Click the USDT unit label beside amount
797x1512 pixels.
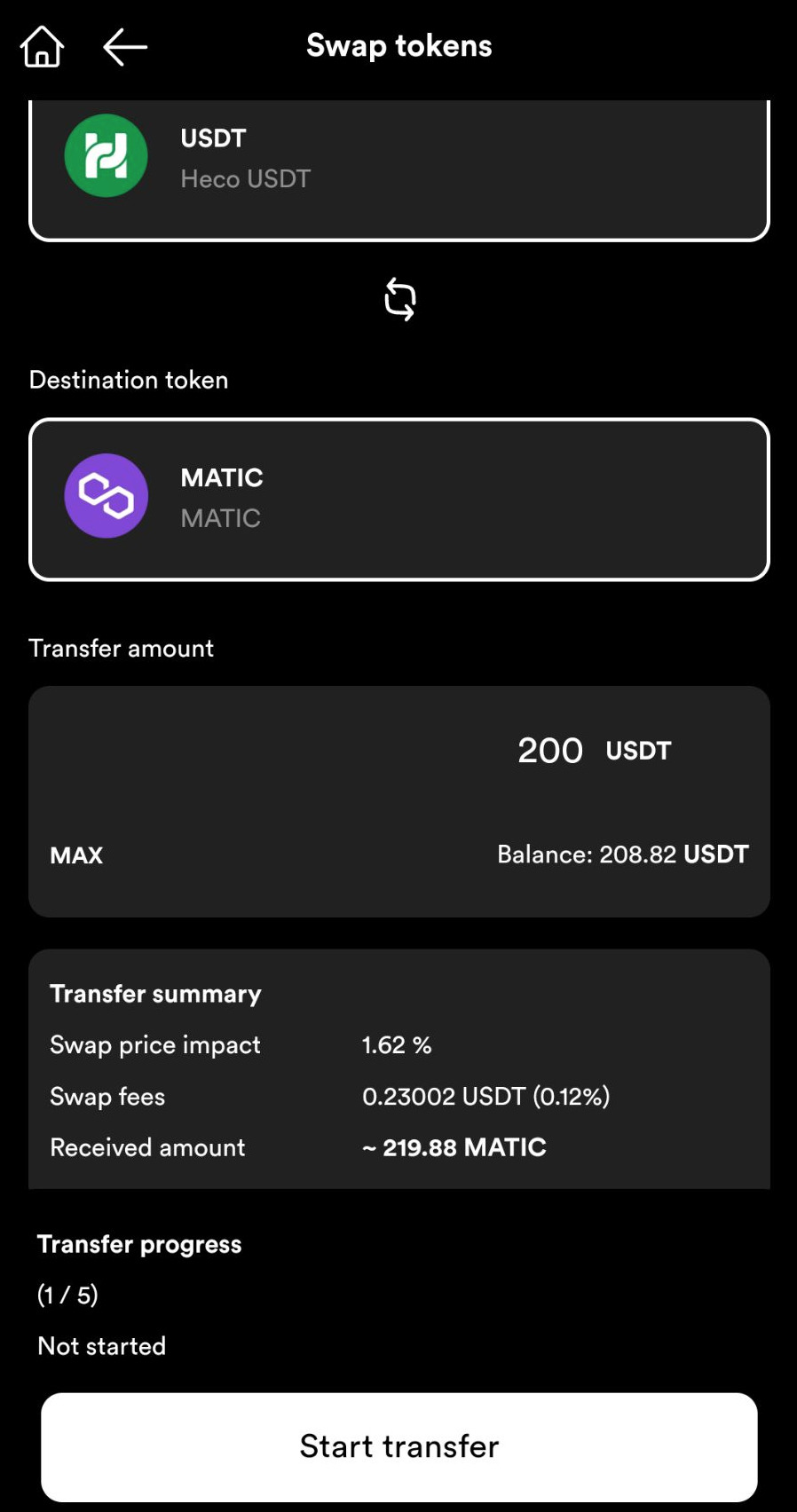638,751
